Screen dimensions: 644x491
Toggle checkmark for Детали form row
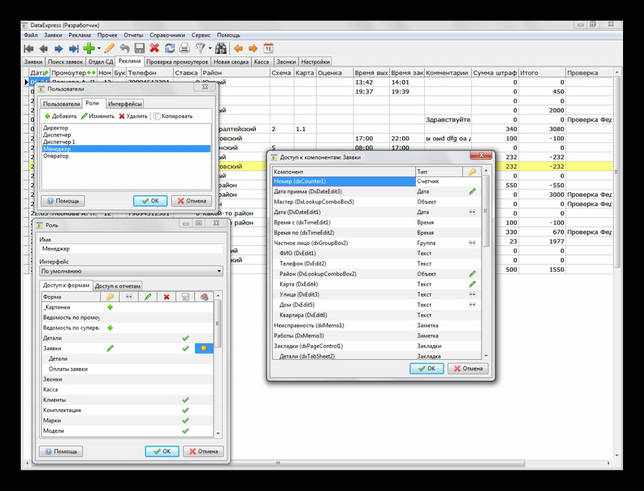coord(185,338)
